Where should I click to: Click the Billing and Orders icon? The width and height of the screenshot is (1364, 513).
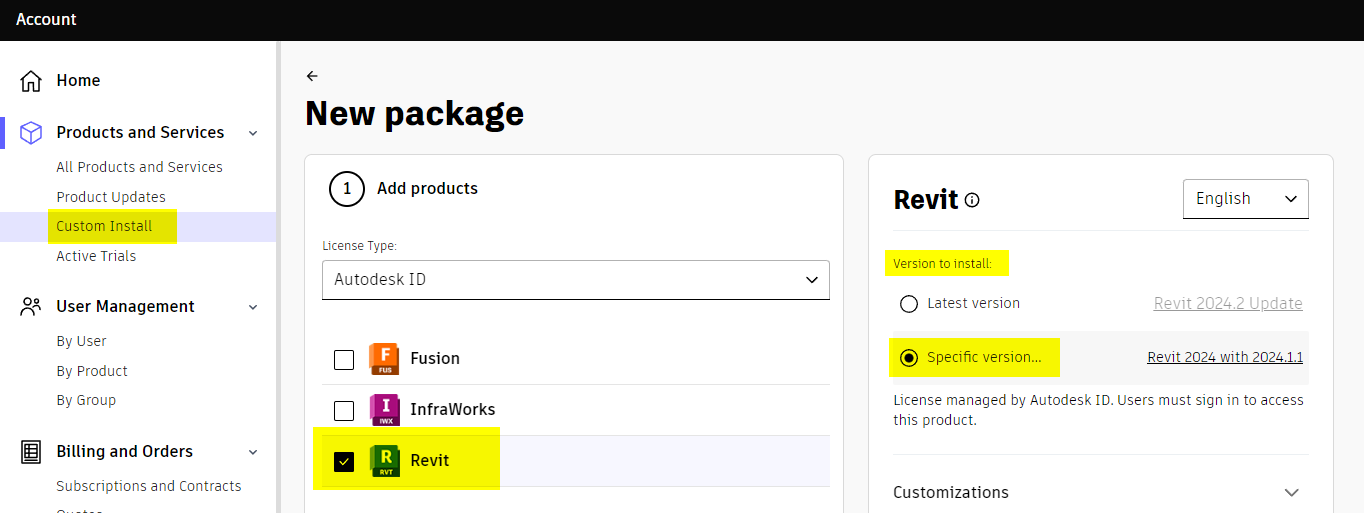[x=31, y=451]
